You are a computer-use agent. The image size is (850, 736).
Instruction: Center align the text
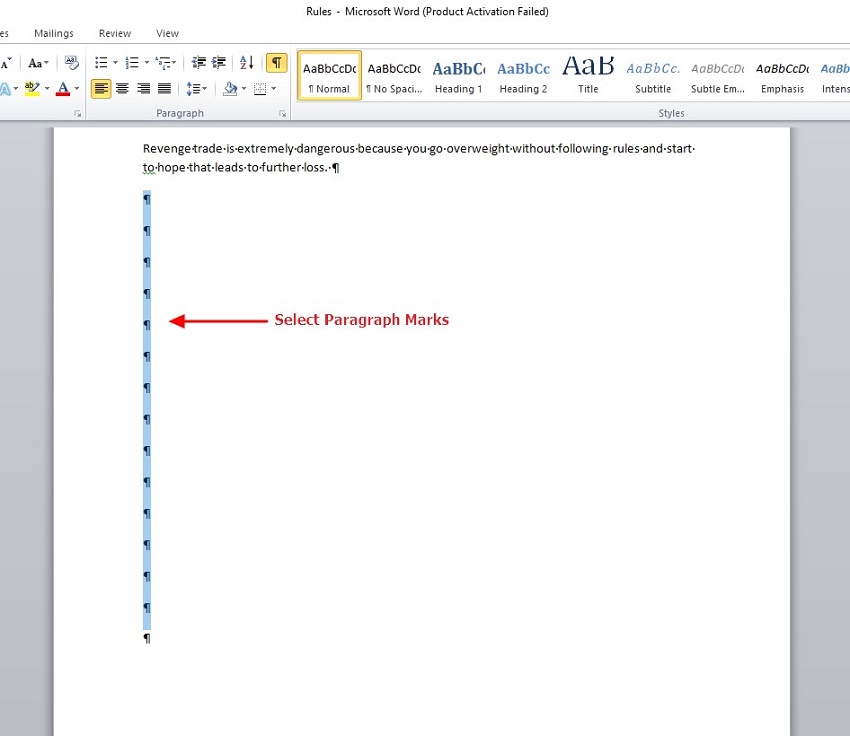pyautogui.click(x=122, y=89)
